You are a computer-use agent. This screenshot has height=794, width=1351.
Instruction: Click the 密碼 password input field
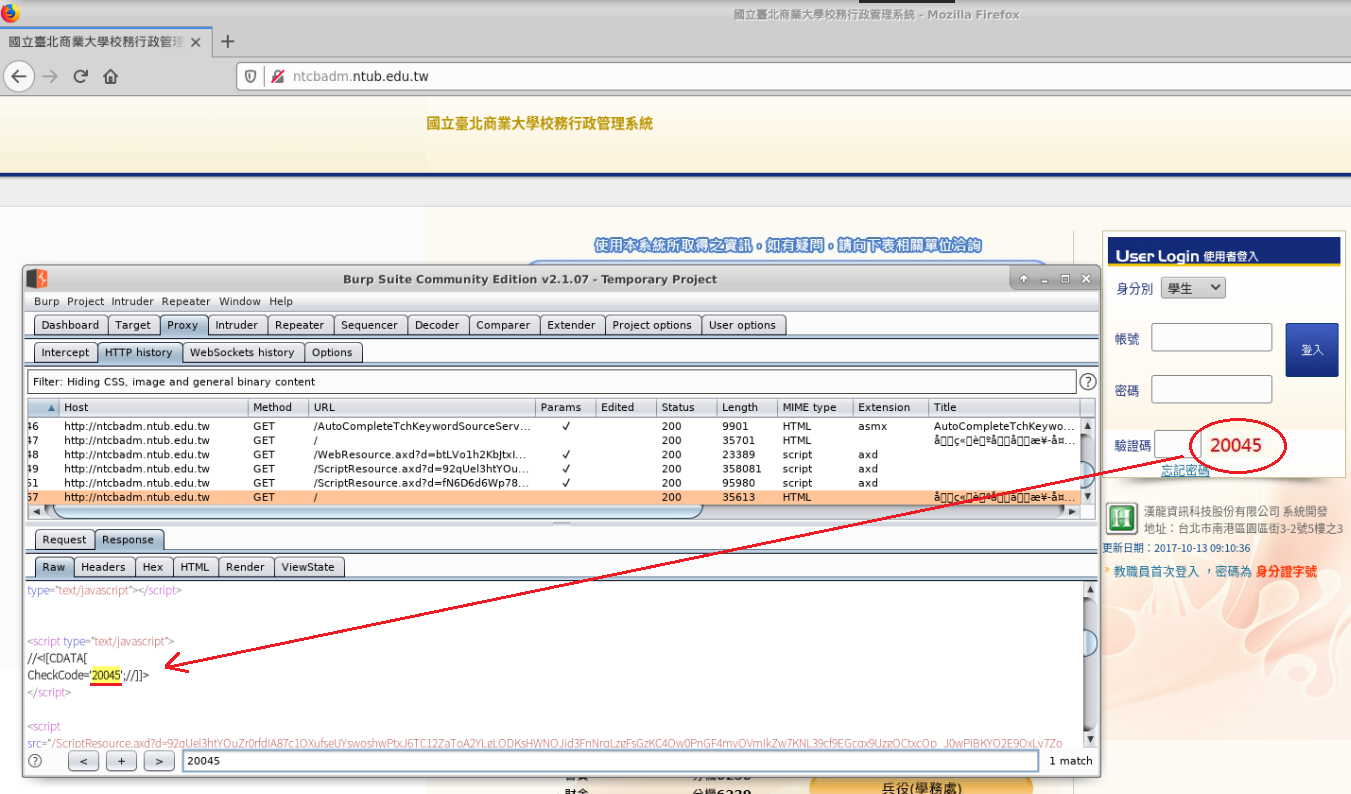pyautogui.click(x=1212, y=389)
